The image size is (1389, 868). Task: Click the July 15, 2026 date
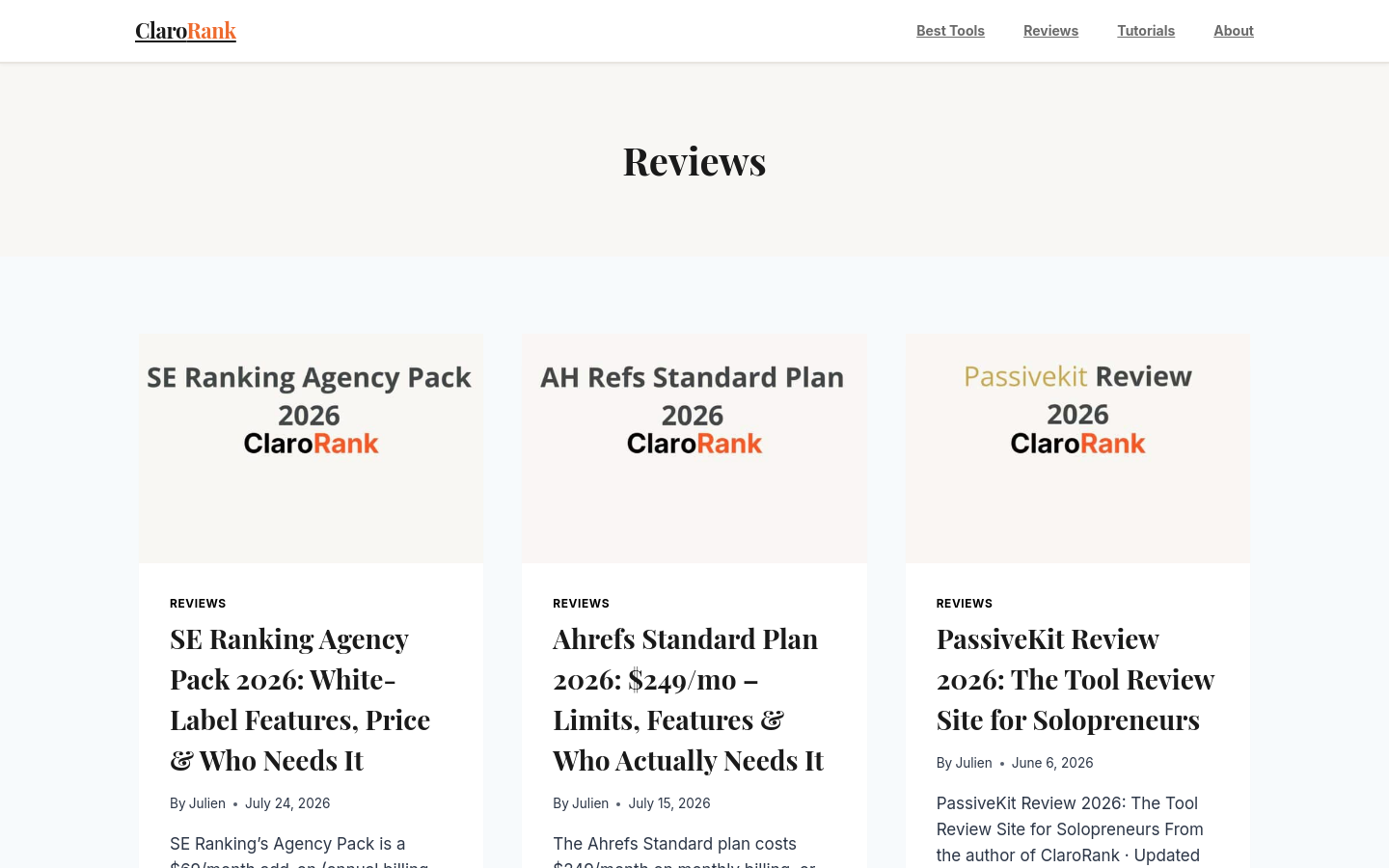point(669,803)
